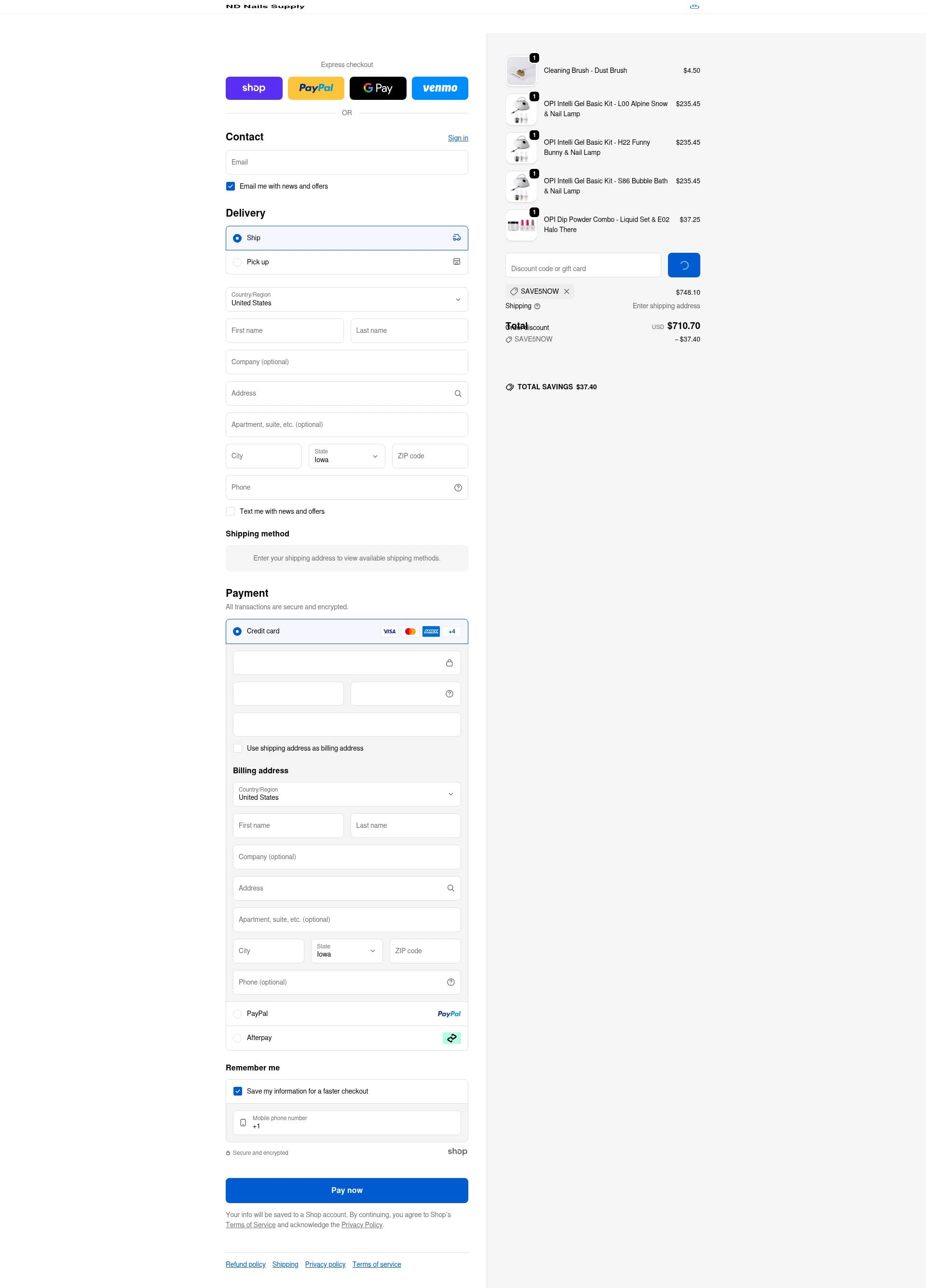The width and height of the screenshot is (926, 1288).
Task: Click the address search magnifier in Delivery
Action: (458, 393)
